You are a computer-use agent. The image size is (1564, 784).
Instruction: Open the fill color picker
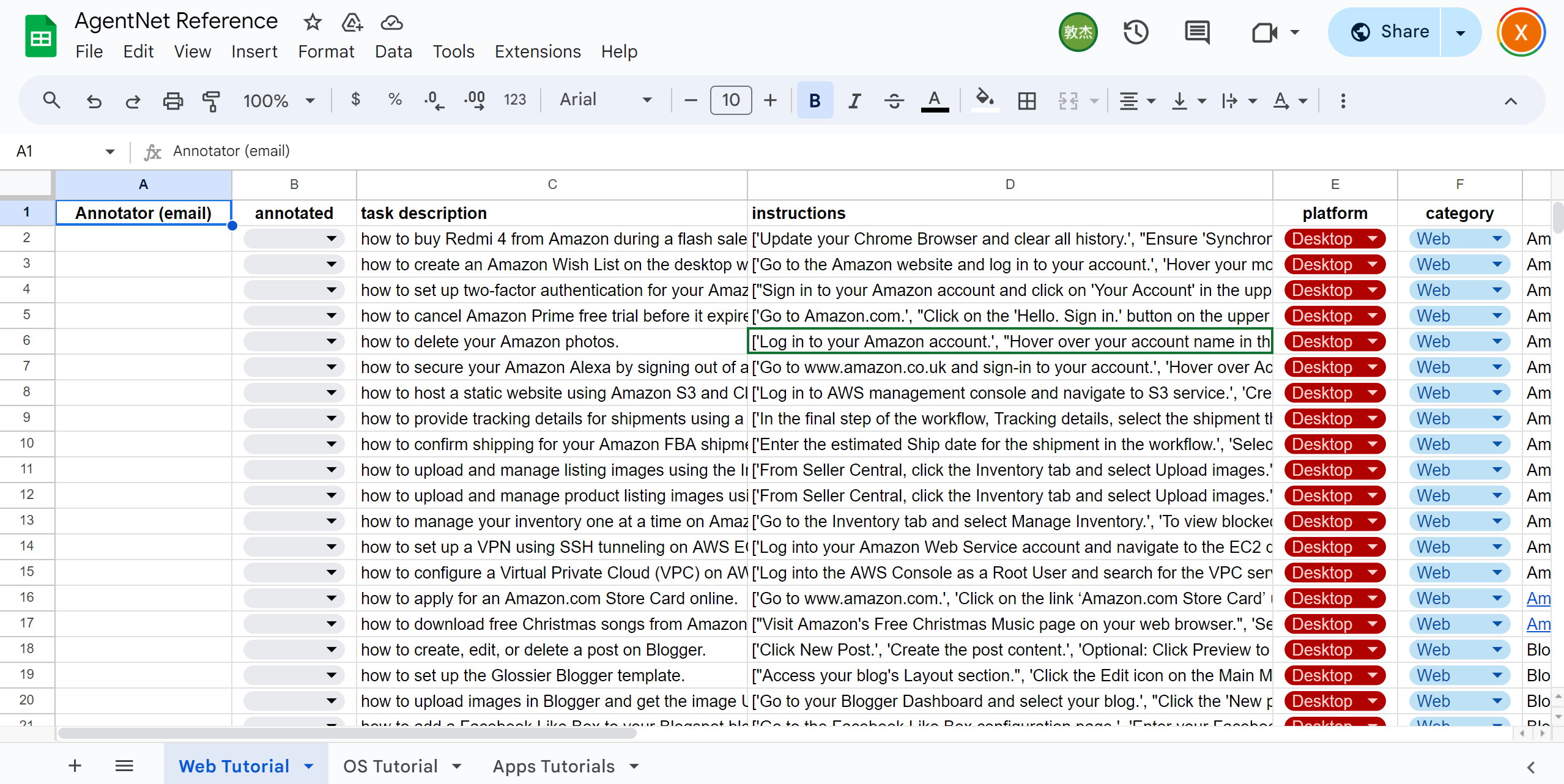984,100
